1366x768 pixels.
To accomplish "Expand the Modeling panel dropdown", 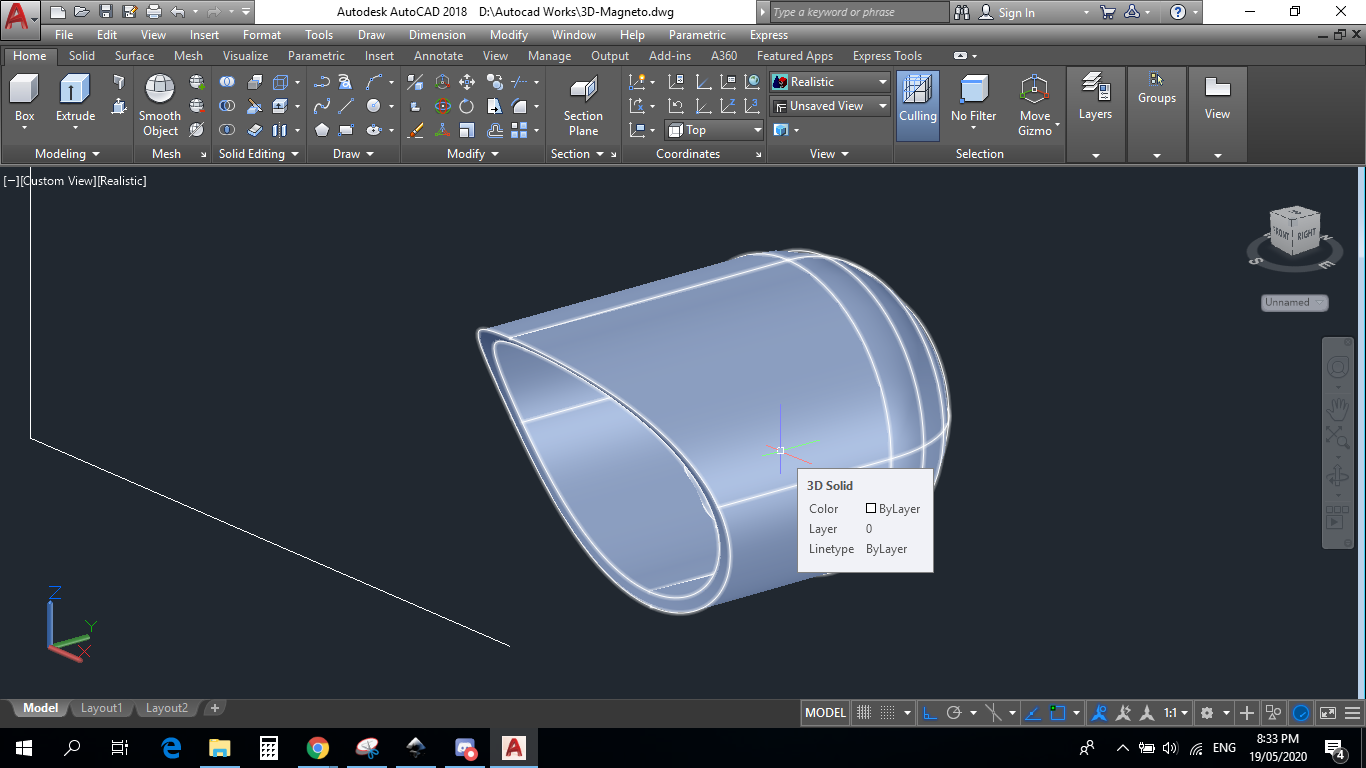I will pos(67,154).
